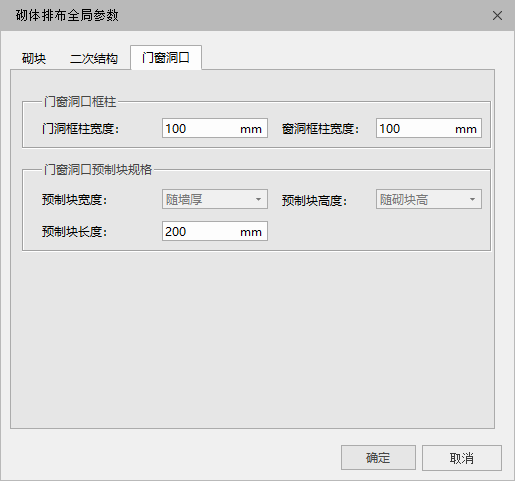Viewport: 515px width, 481px height.
Task: Click the 预制块宽度 label
Action: tap(74, 200)
